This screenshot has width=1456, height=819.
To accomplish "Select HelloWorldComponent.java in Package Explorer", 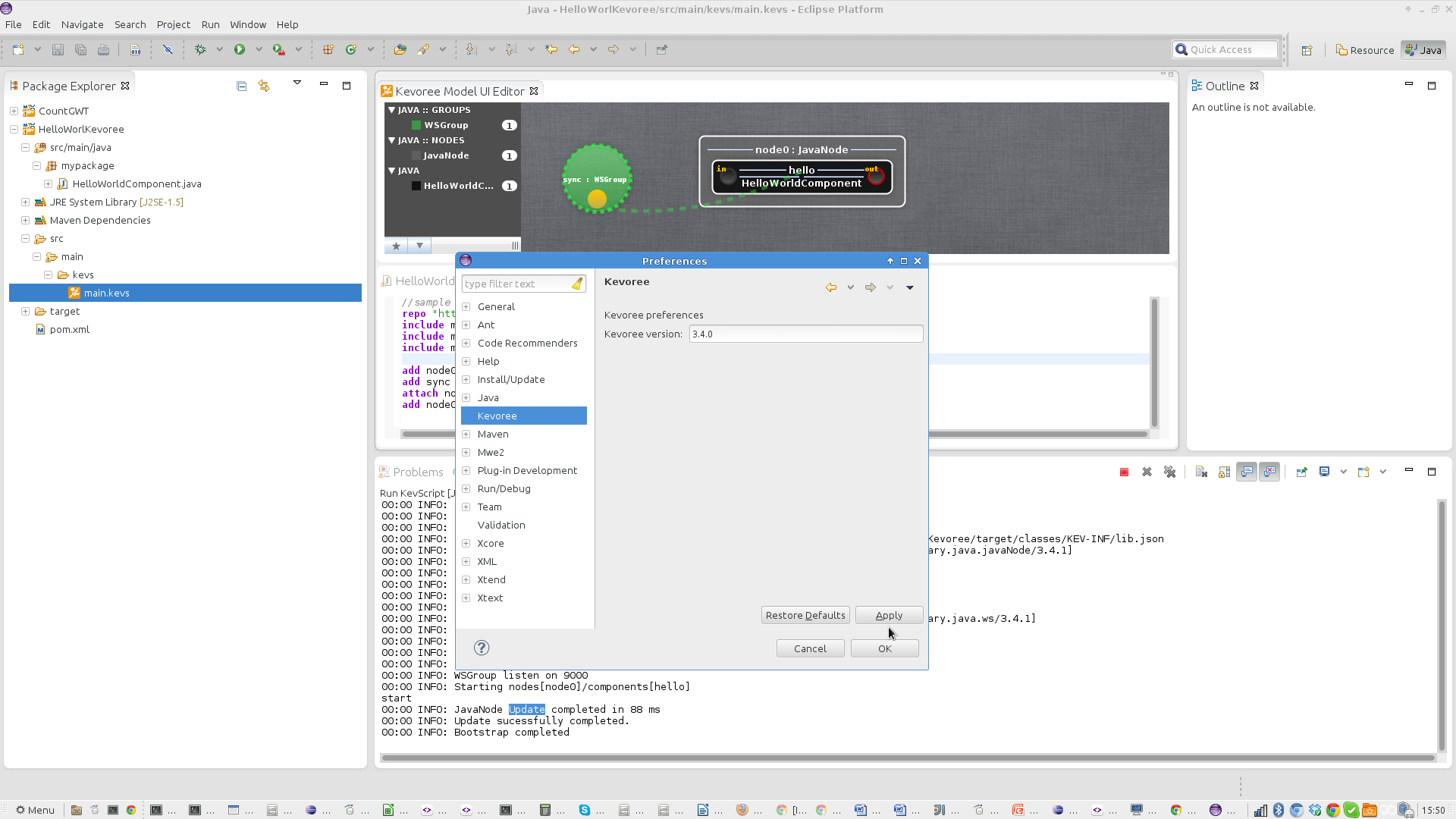I will (137, 184).
